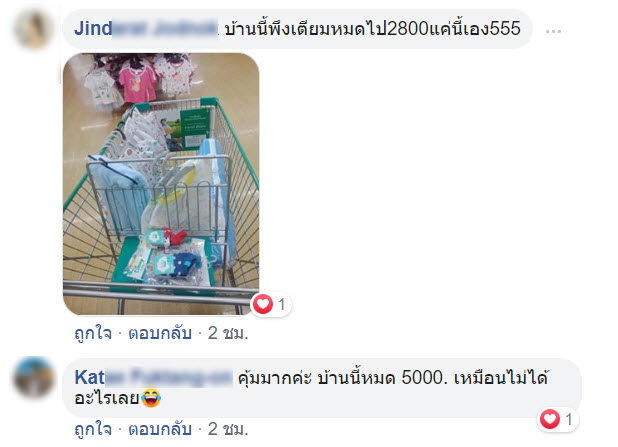This screenshot has width=618, height=447.
Task: Open Jind's profile picture avatar
Action: pos(33,30)
